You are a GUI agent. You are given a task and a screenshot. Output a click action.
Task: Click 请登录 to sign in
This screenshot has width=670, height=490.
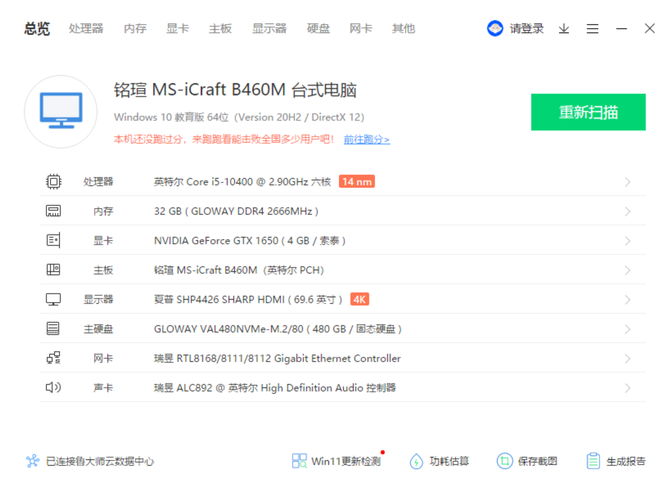pos(516,29)
